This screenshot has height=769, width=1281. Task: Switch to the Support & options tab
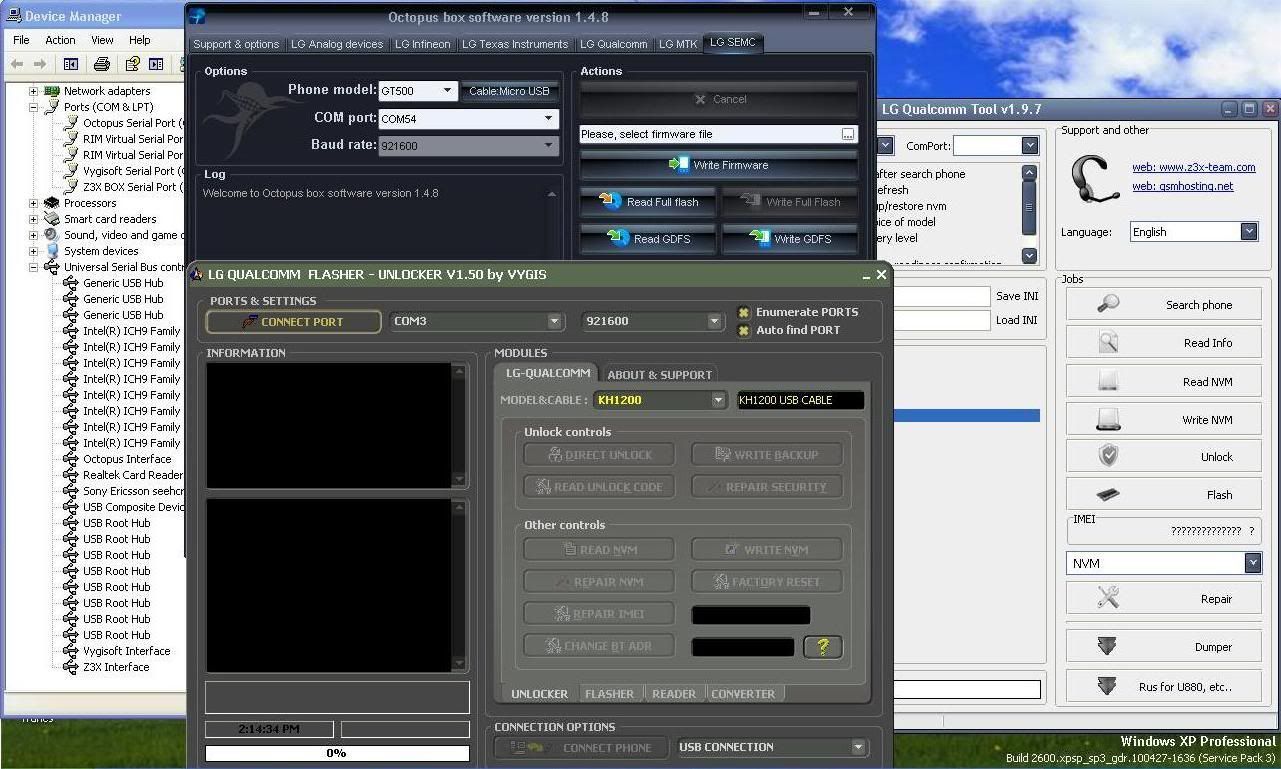point(236,44)
